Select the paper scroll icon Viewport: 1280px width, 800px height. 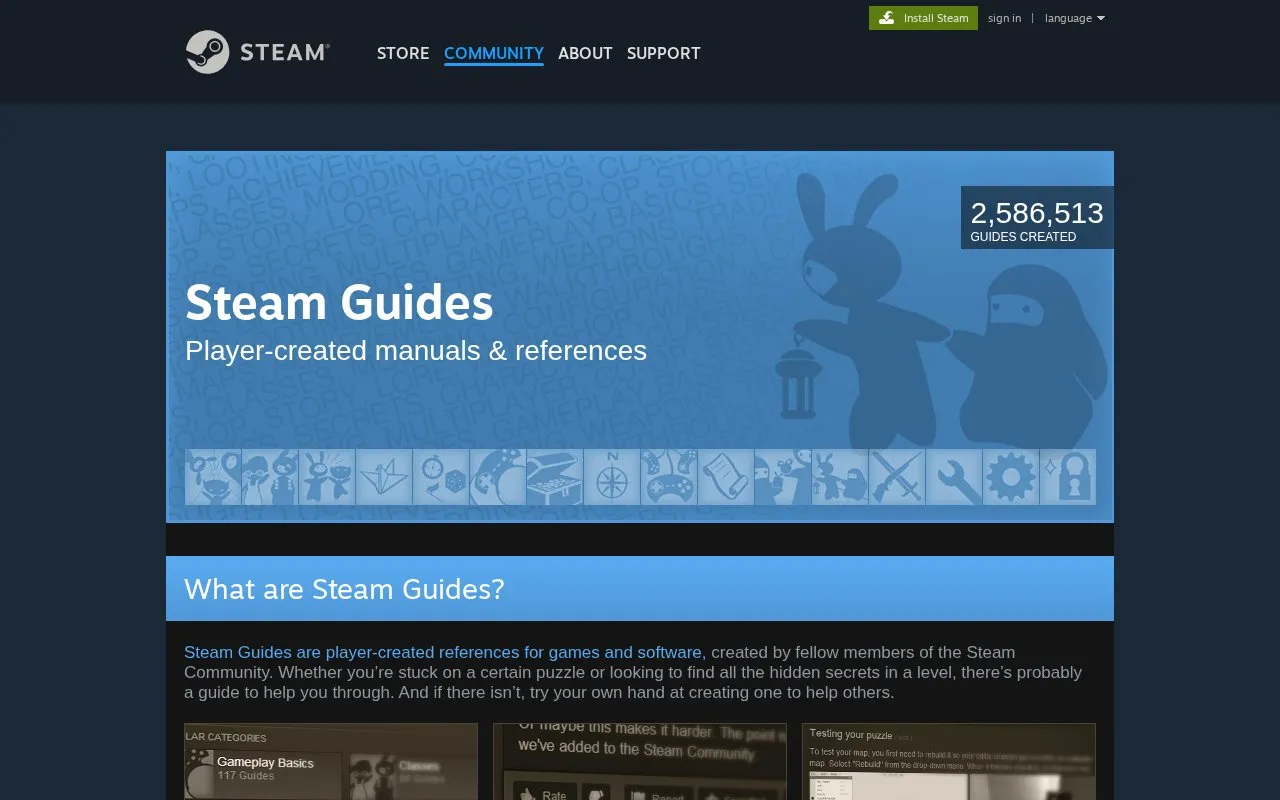(726, 477)
